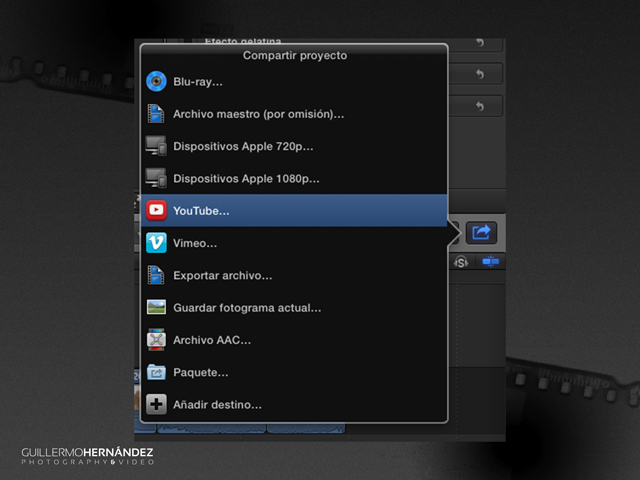This screenshot has height=480, width=640.
Task: Click the red YouTube icon
Action: [x=156, y=210]
